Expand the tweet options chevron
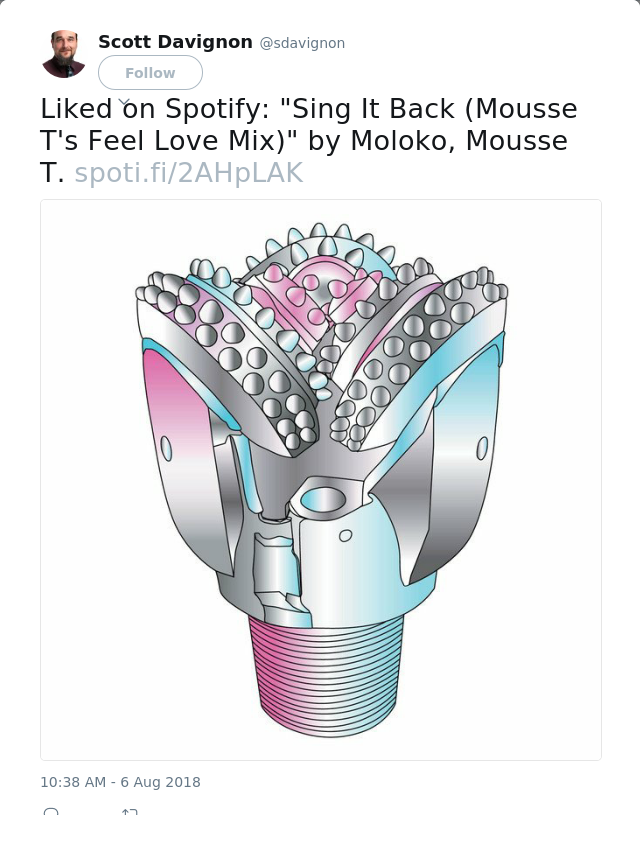The width and height of the screenshot is (640, 855). [124, 102]
